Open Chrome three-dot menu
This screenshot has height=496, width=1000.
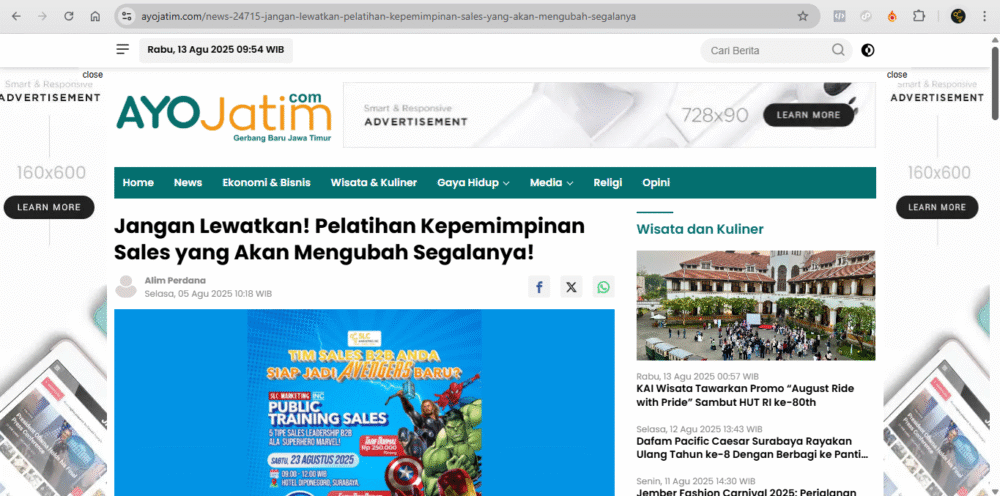[986, 16]
